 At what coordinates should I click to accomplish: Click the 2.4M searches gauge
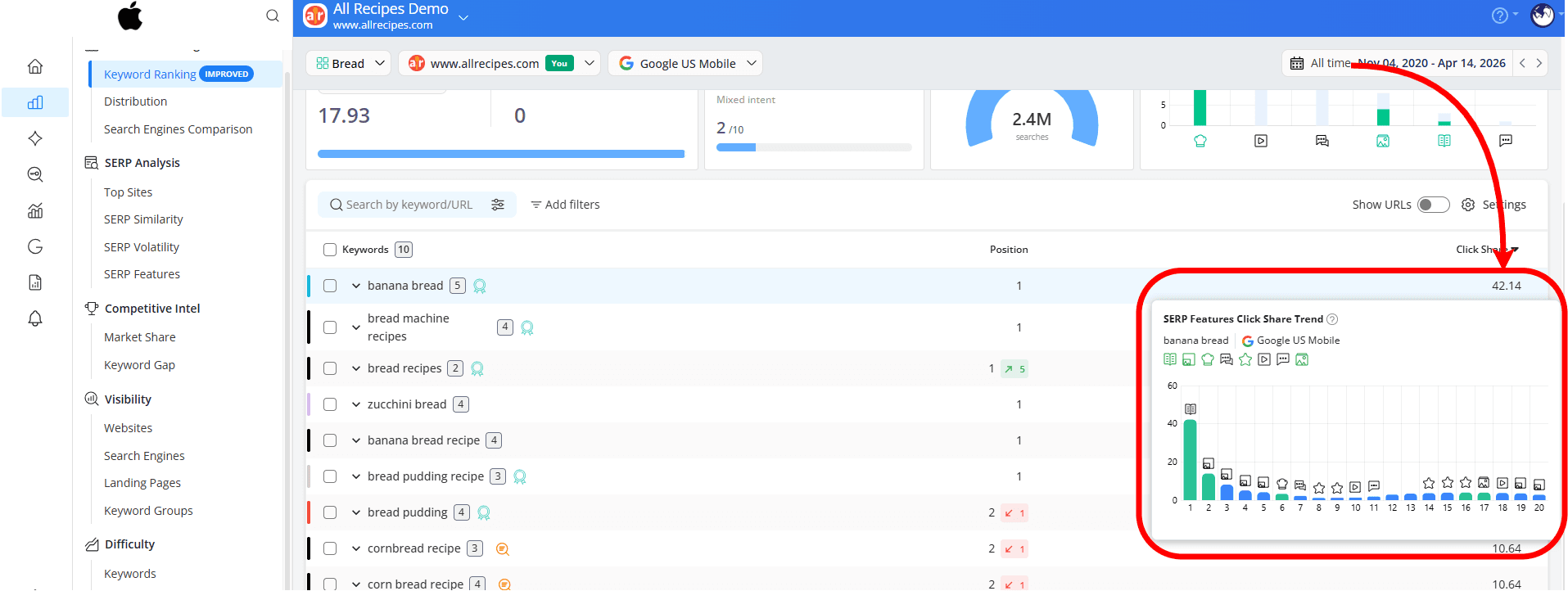1032,119
